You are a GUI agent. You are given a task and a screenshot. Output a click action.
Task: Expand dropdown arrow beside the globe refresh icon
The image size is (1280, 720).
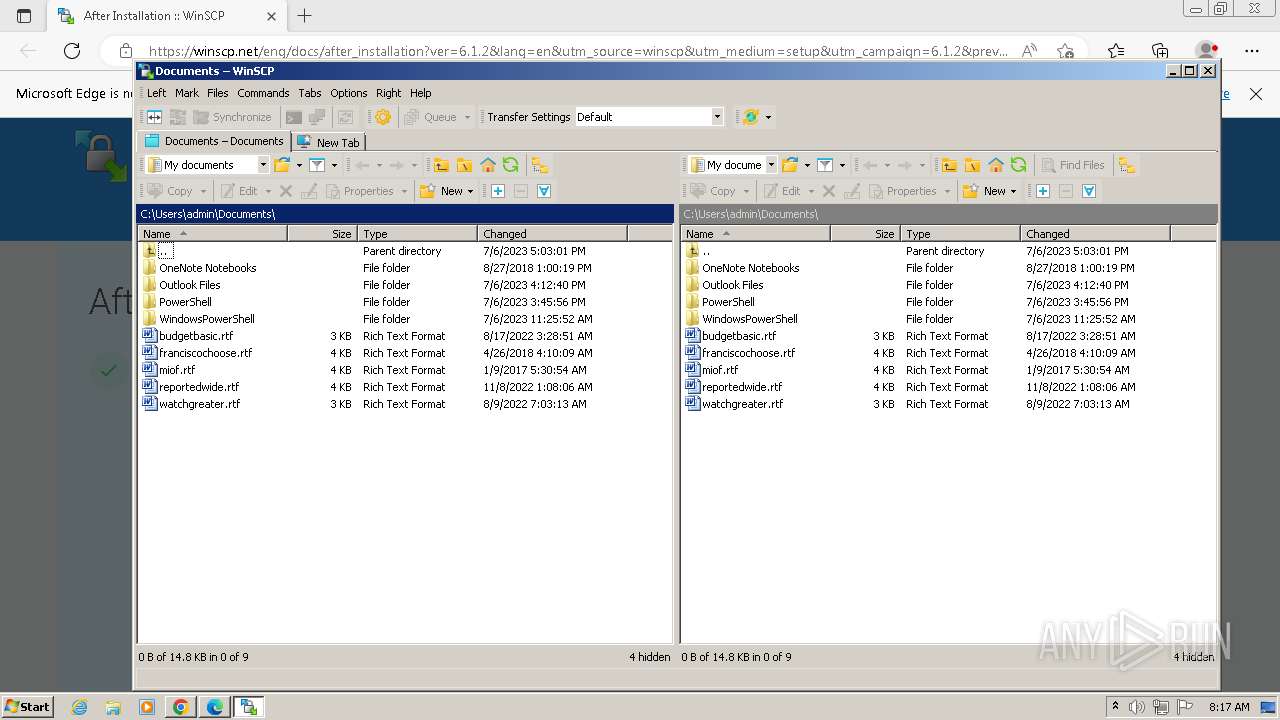click(768, 117)
